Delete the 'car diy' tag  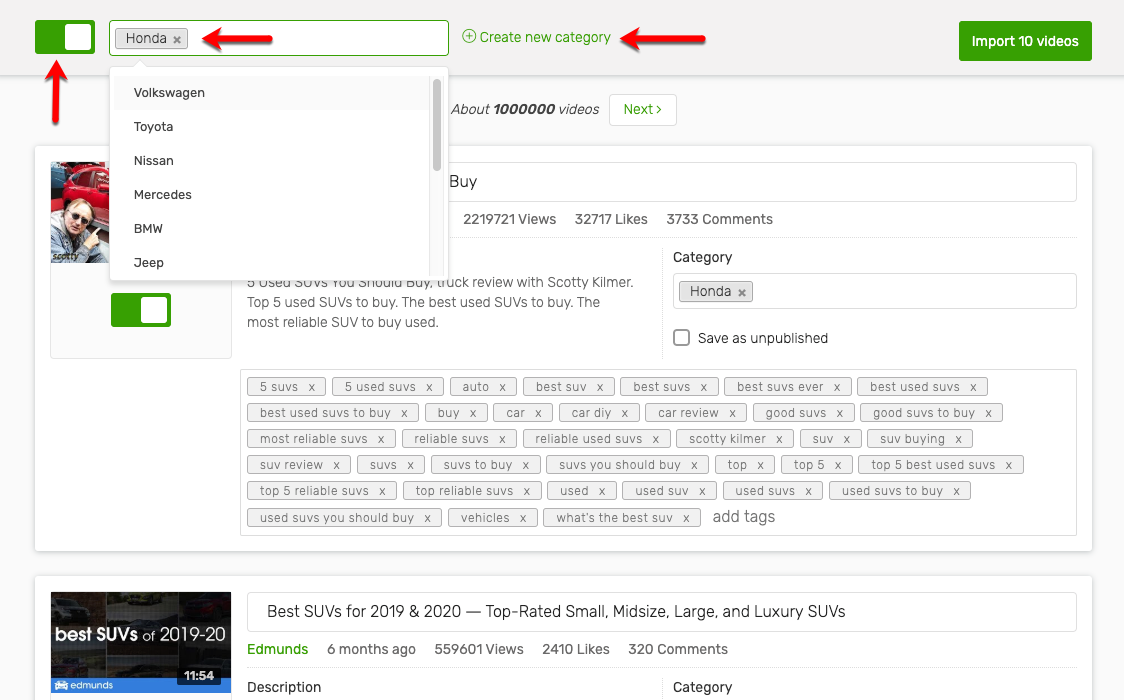625,413
